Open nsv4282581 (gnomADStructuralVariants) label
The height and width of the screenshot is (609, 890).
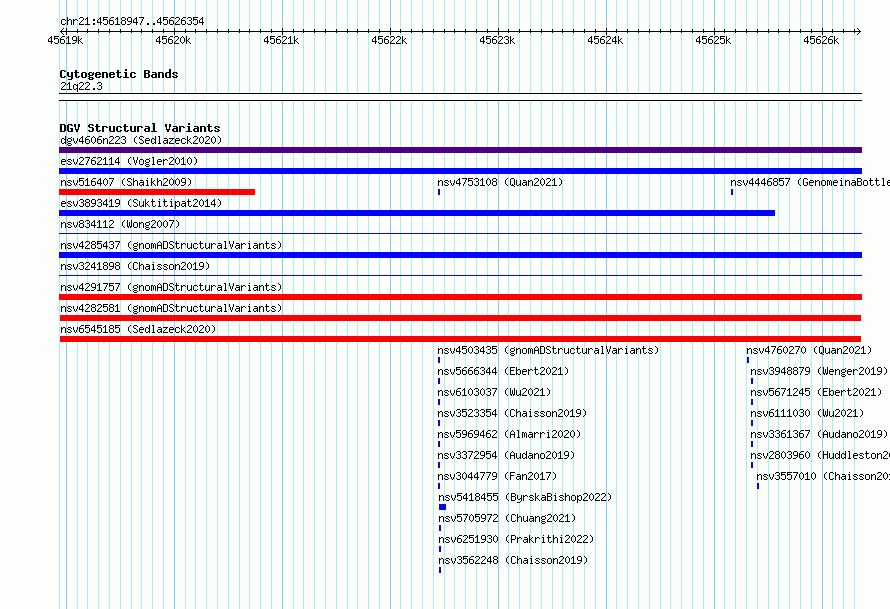click(x=171, y=308)
